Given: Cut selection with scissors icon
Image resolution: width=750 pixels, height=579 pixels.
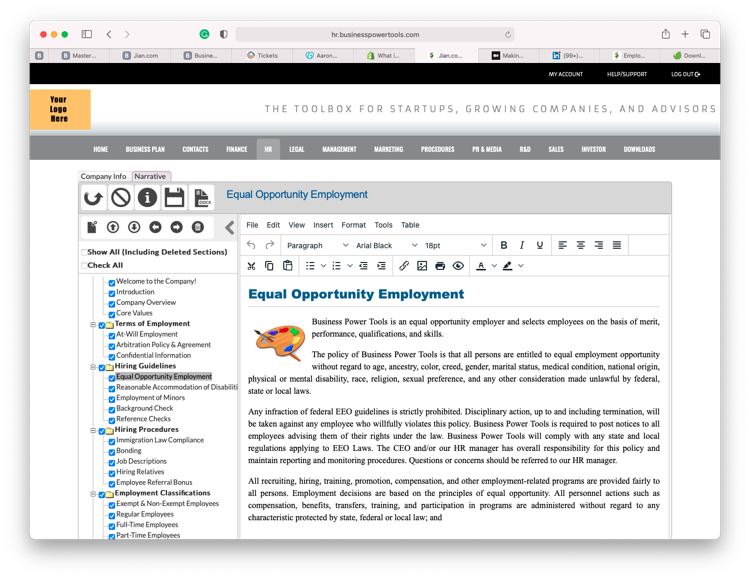Looking at the screenshot, I should pyautogui.click(x=251, y=266).
